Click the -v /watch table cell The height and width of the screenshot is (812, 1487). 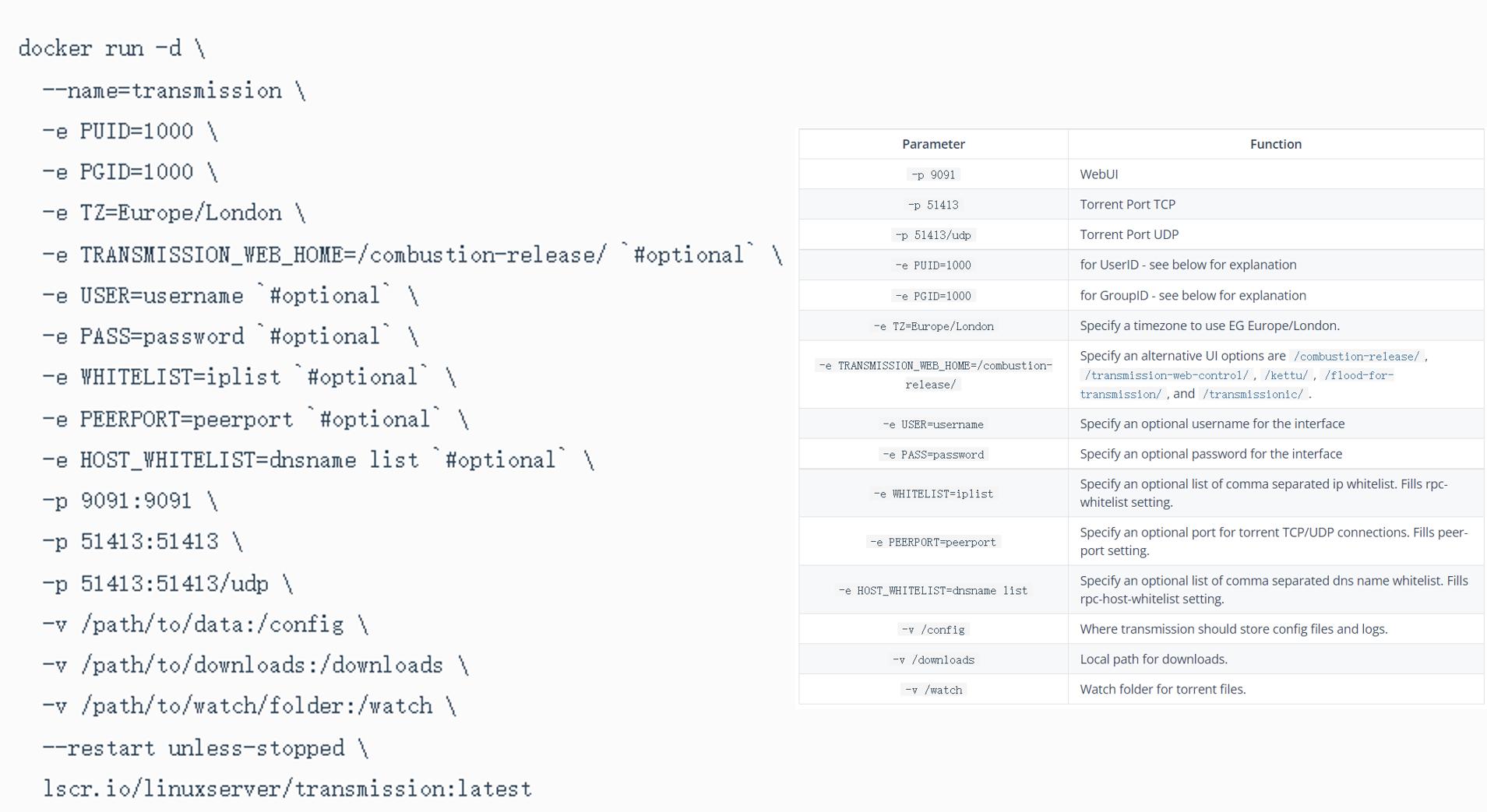point(933,690)
